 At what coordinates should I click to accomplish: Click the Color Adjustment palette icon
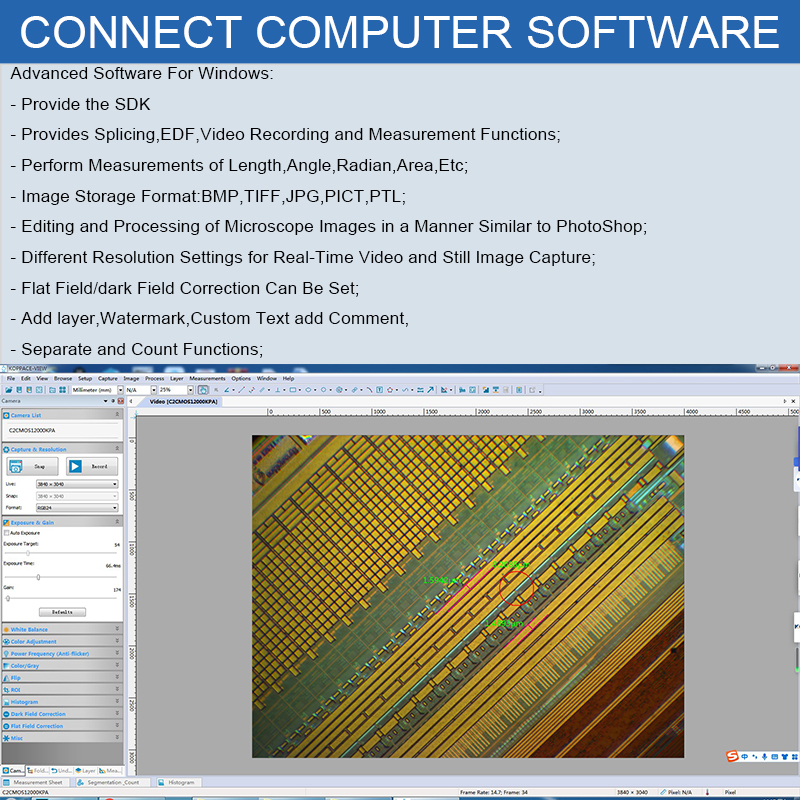(6, 641)
